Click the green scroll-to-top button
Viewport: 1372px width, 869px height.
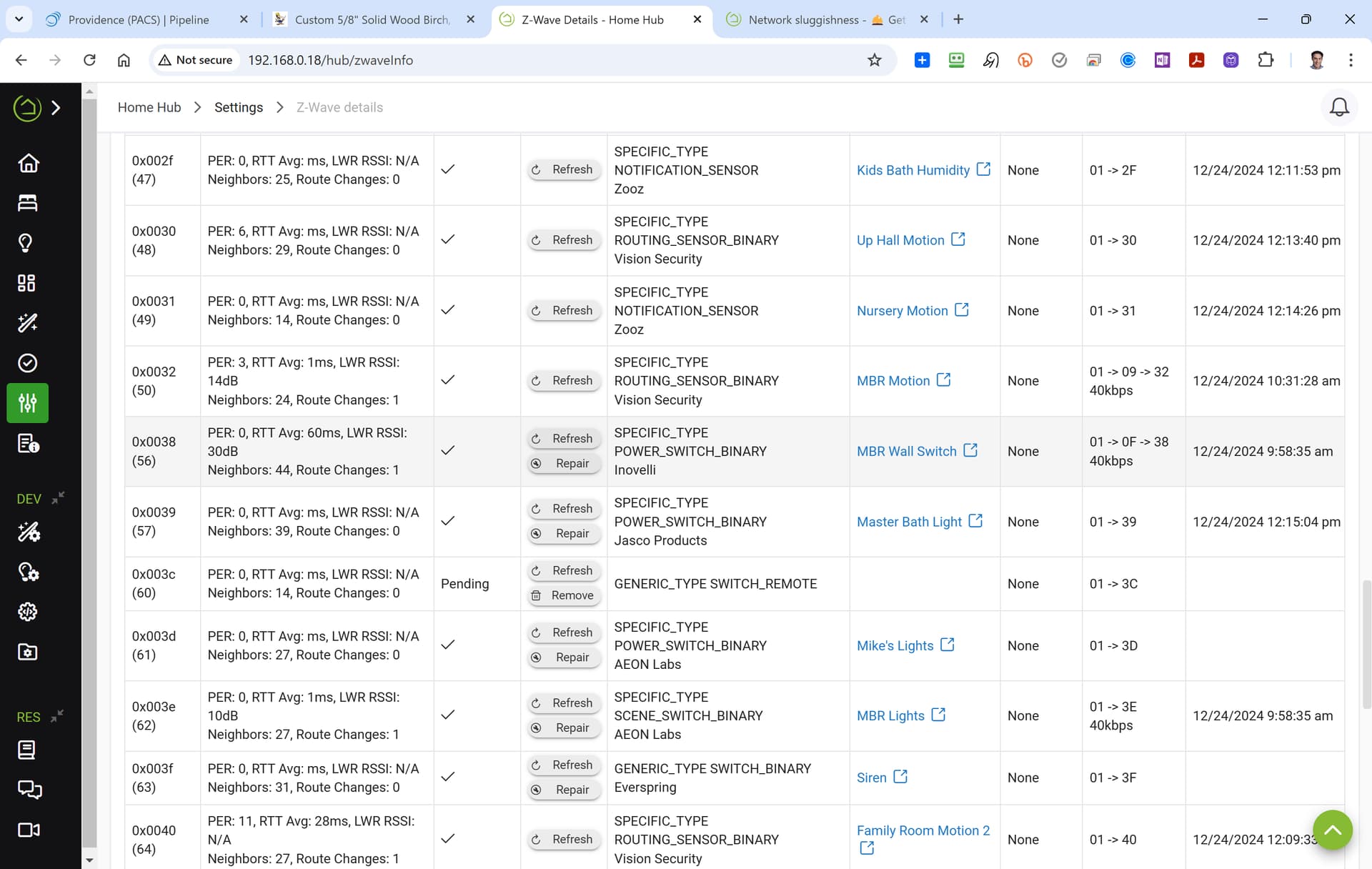pos(1333,830)
